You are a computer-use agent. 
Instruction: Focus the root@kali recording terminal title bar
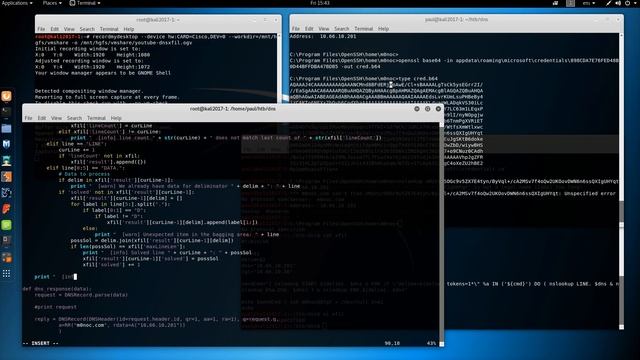158,20
